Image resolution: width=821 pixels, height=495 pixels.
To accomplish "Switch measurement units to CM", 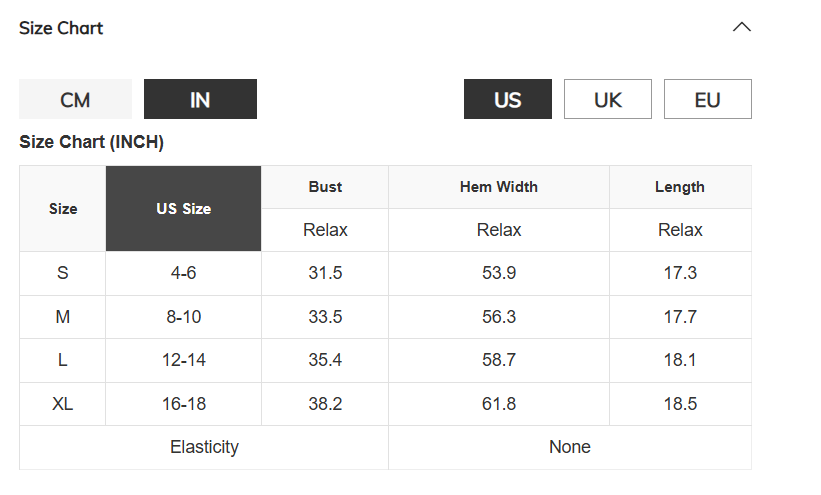I will tap(75, 99).
